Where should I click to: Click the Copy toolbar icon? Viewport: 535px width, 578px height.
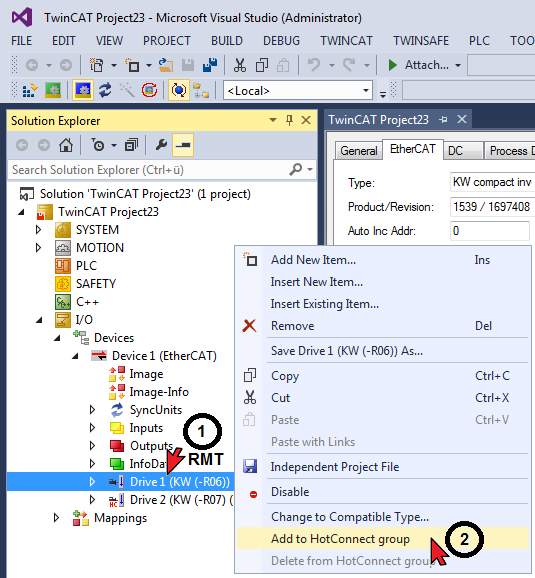261,66
